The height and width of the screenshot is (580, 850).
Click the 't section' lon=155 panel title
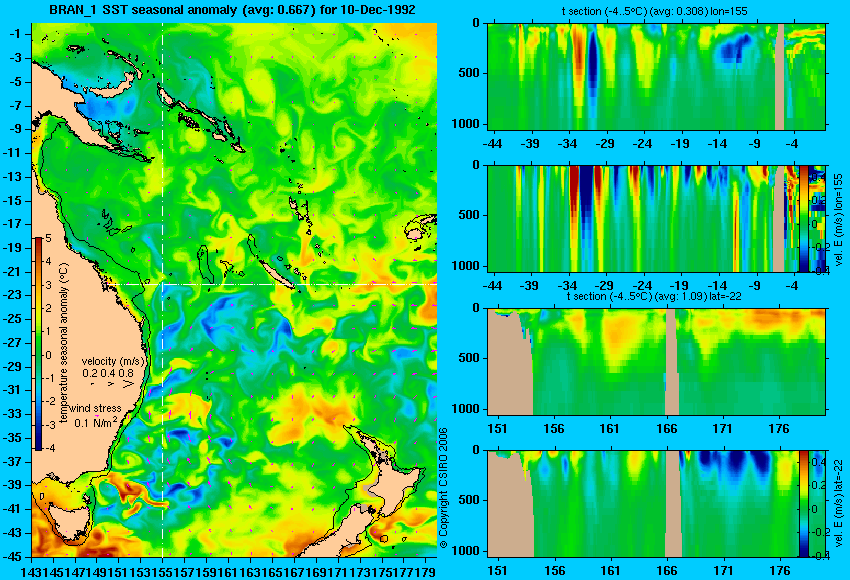tap(654, 11)
